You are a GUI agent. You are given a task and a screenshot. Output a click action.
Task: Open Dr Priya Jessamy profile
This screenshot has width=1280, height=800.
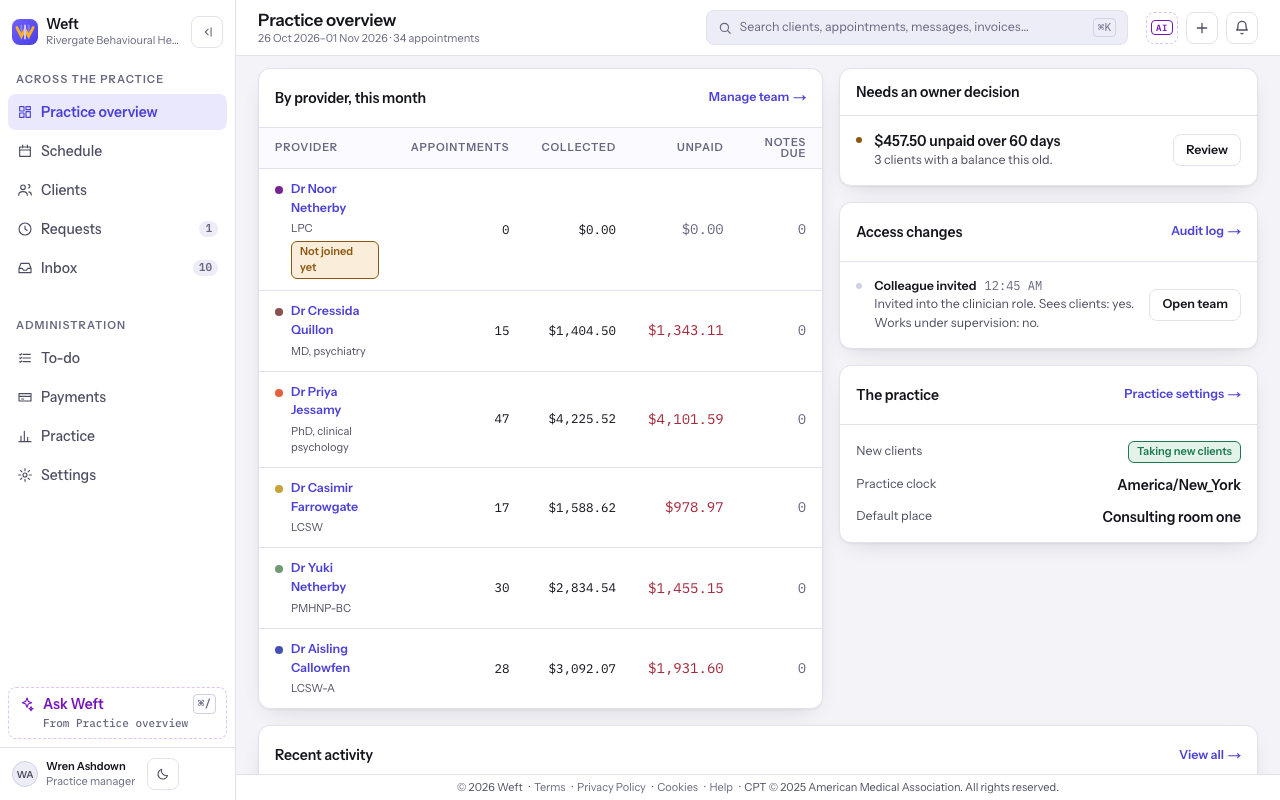coord(316,401)
